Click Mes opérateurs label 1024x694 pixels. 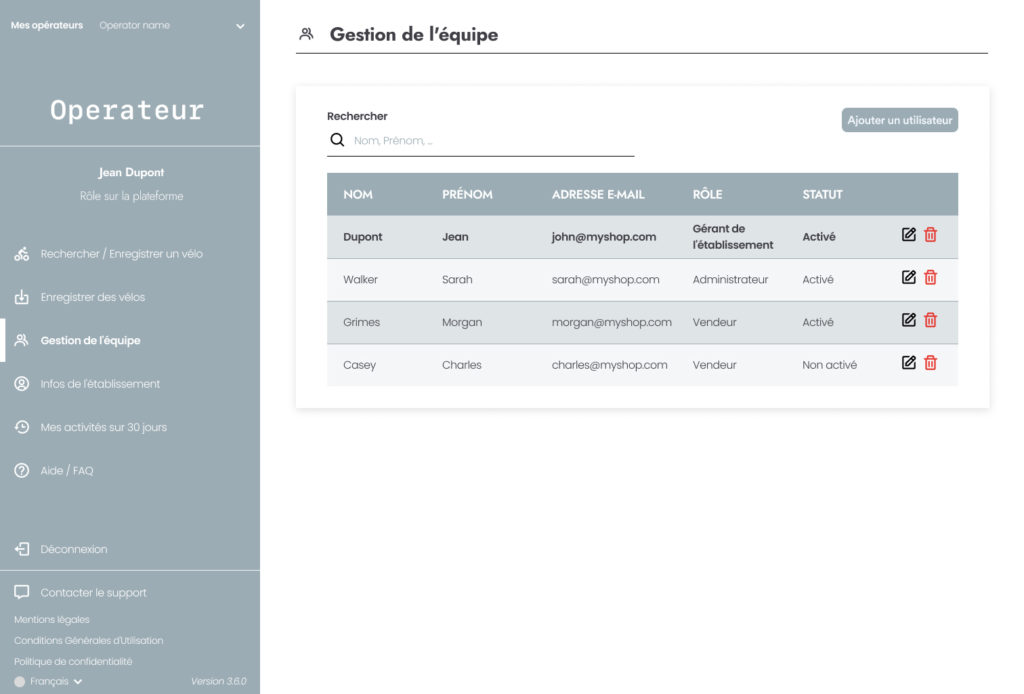pos(47,25)
